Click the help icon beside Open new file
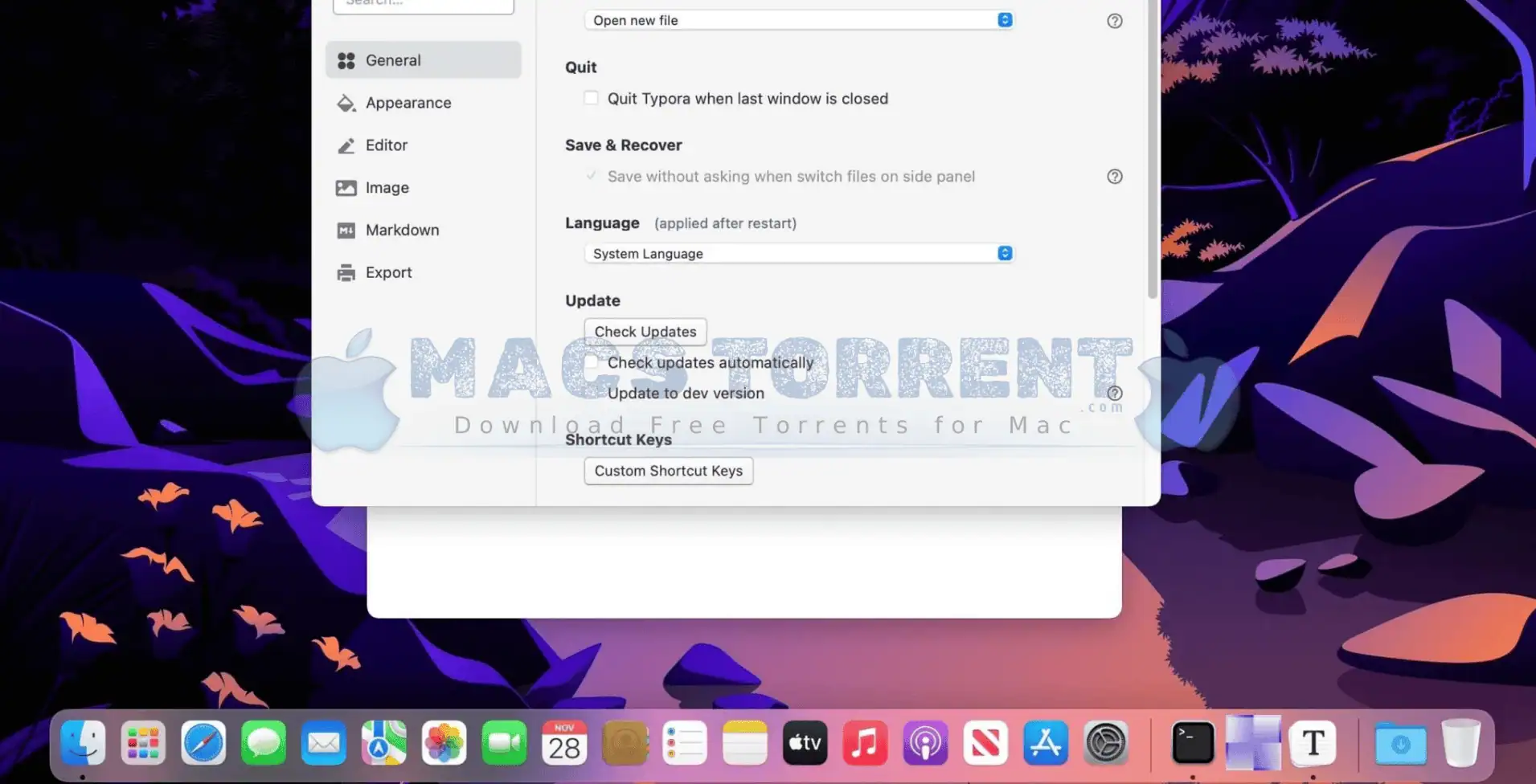 pyautogui.click(x=1114, y=21)
